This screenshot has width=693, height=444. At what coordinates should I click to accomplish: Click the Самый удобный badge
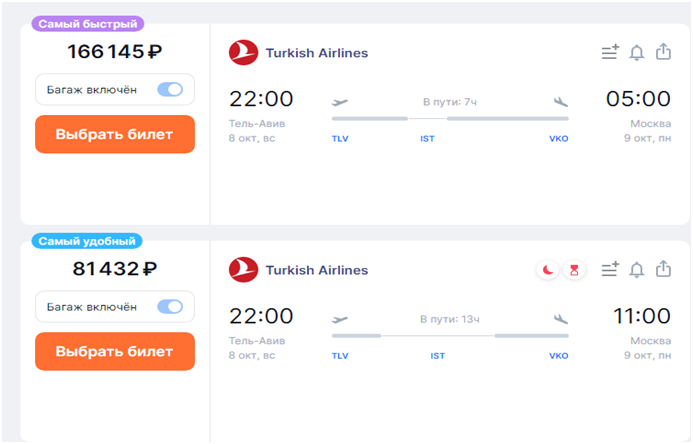[87, 241]
